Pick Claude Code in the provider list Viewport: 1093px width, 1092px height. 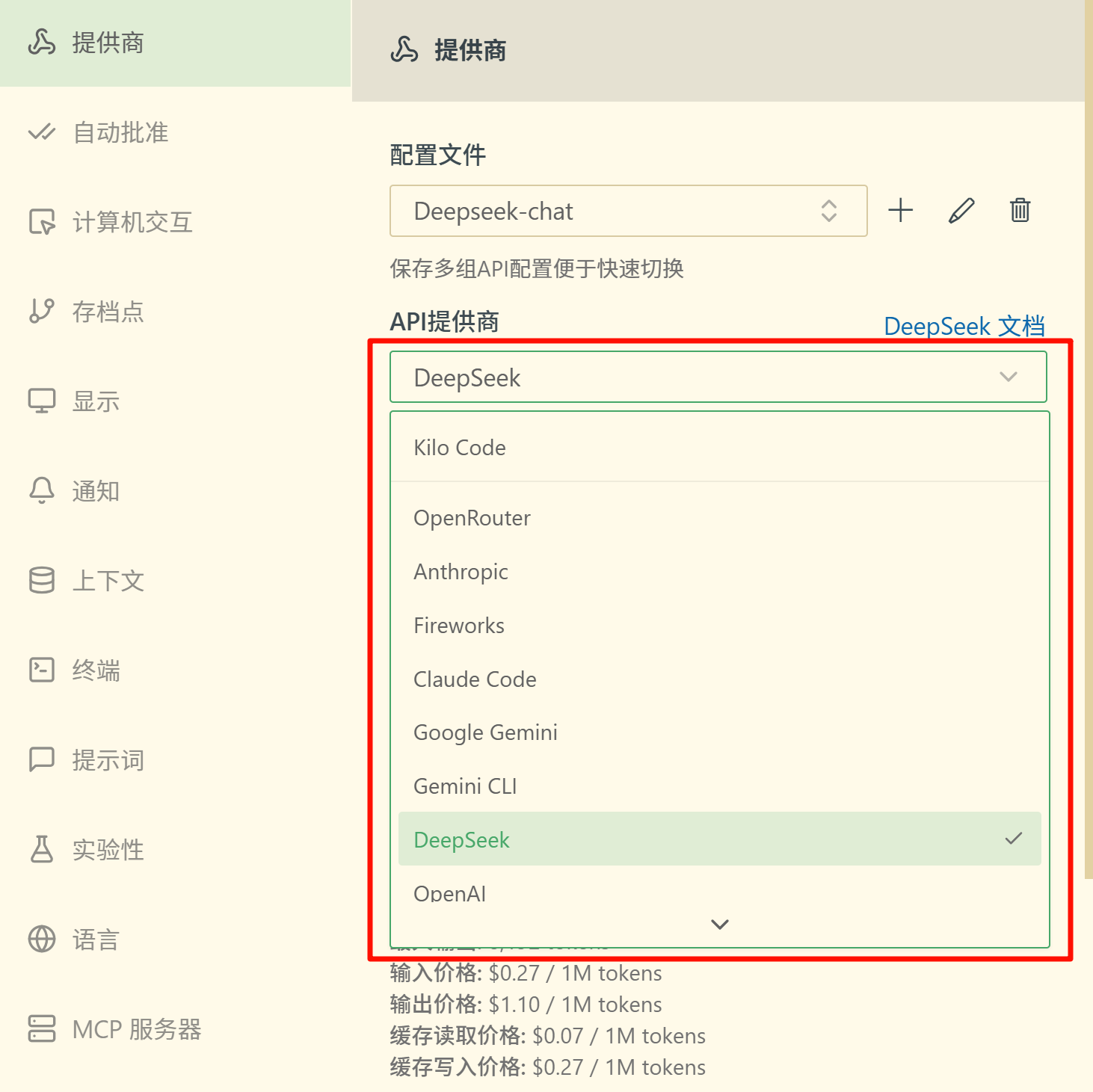pos(720,679)
